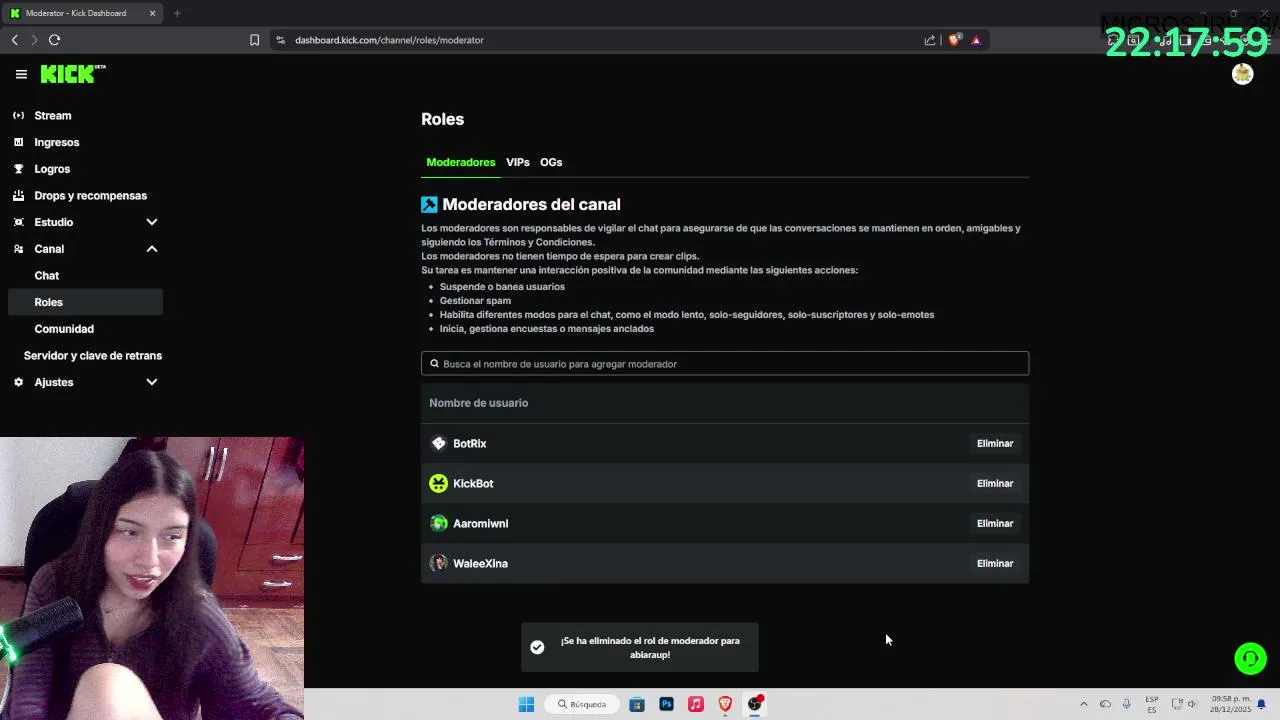The height and width of the screenshot is (720, 1280).
Task: Open OBS Studio from the taskbar
Action: pyautogui.click(x=755, y=704)
